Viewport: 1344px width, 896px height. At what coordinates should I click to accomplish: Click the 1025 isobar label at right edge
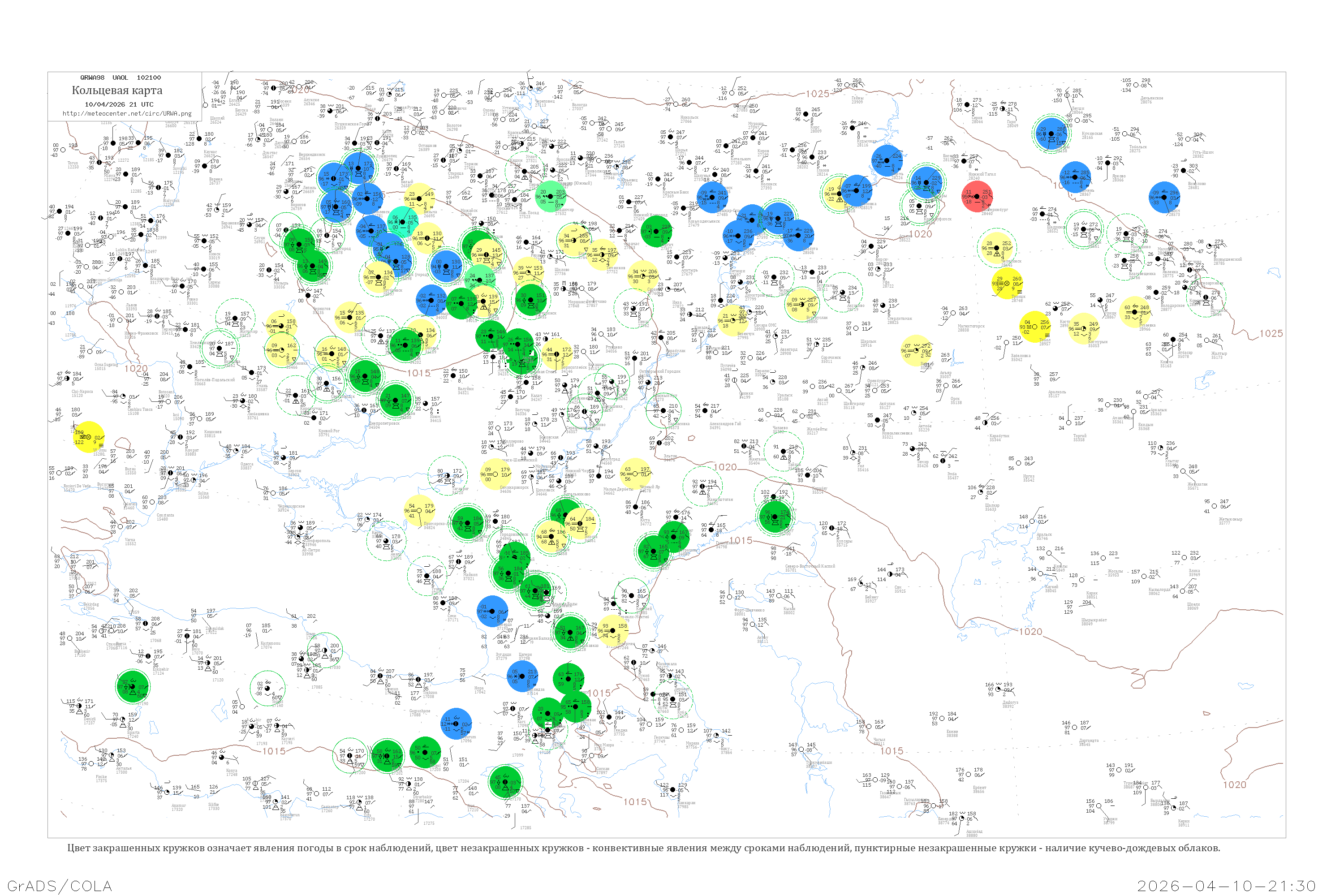point(1271,334)
